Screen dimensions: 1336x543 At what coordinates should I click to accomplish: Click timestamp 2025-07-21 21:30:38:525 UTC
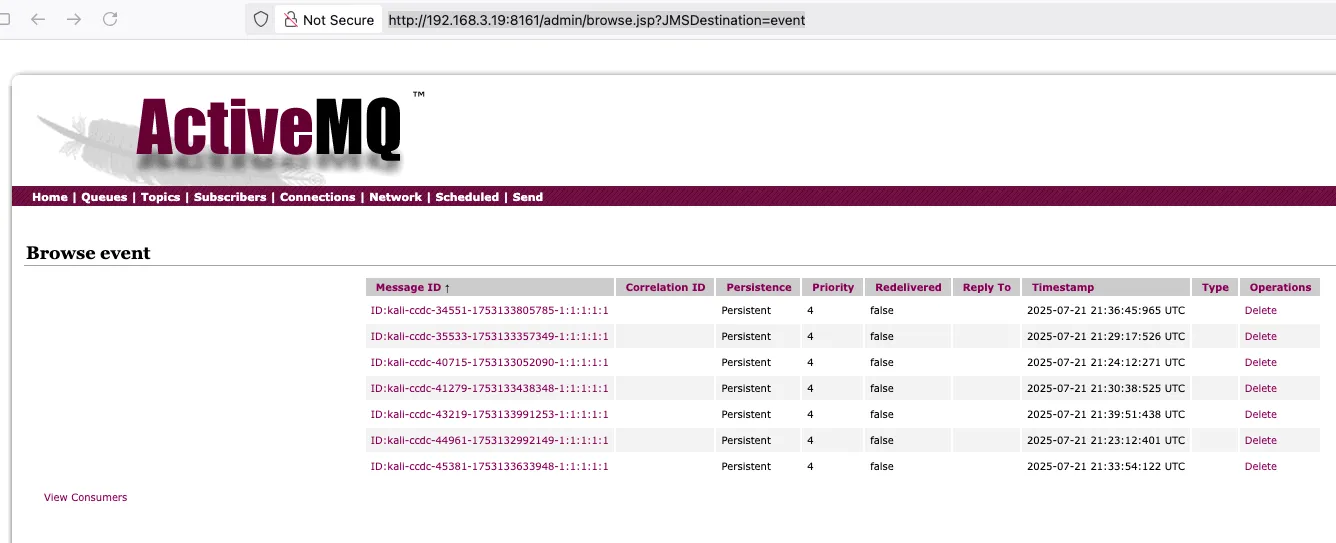pos(1106,388)
